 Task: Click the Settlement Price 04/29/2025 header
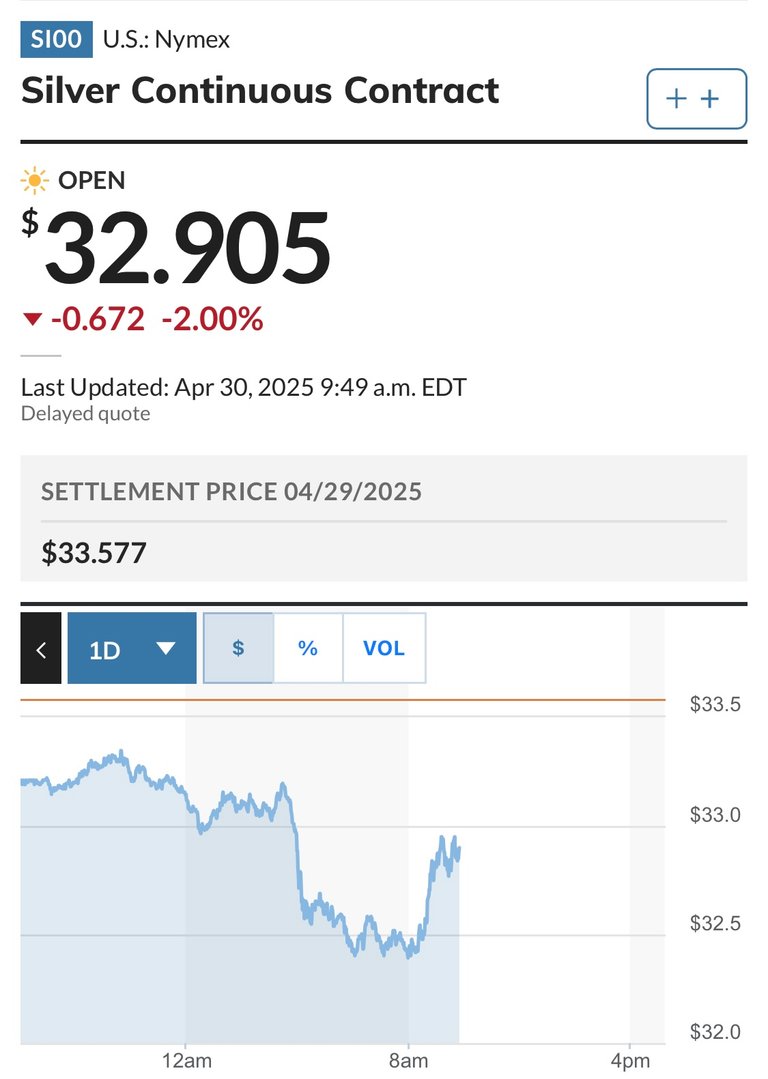pos(231,491)
